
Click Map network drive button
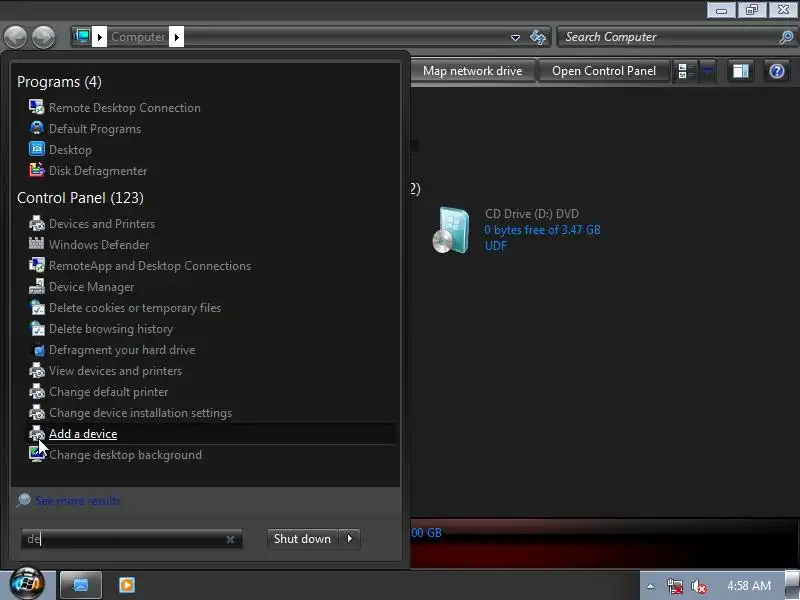pyautogui.click(x=472, y=71)
